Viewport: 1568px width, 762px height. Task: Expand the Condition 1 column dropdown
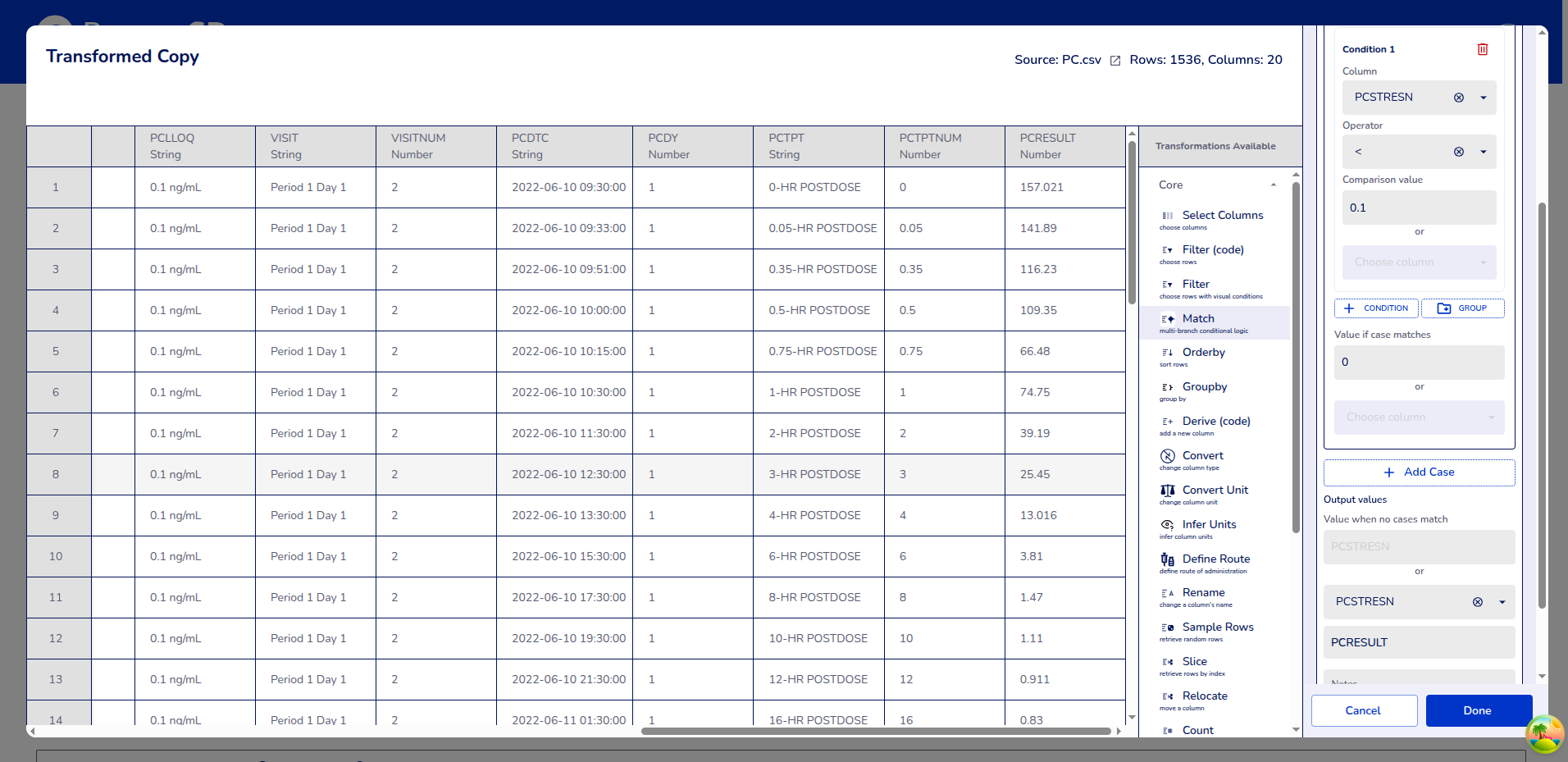(x=1483, y=98)
